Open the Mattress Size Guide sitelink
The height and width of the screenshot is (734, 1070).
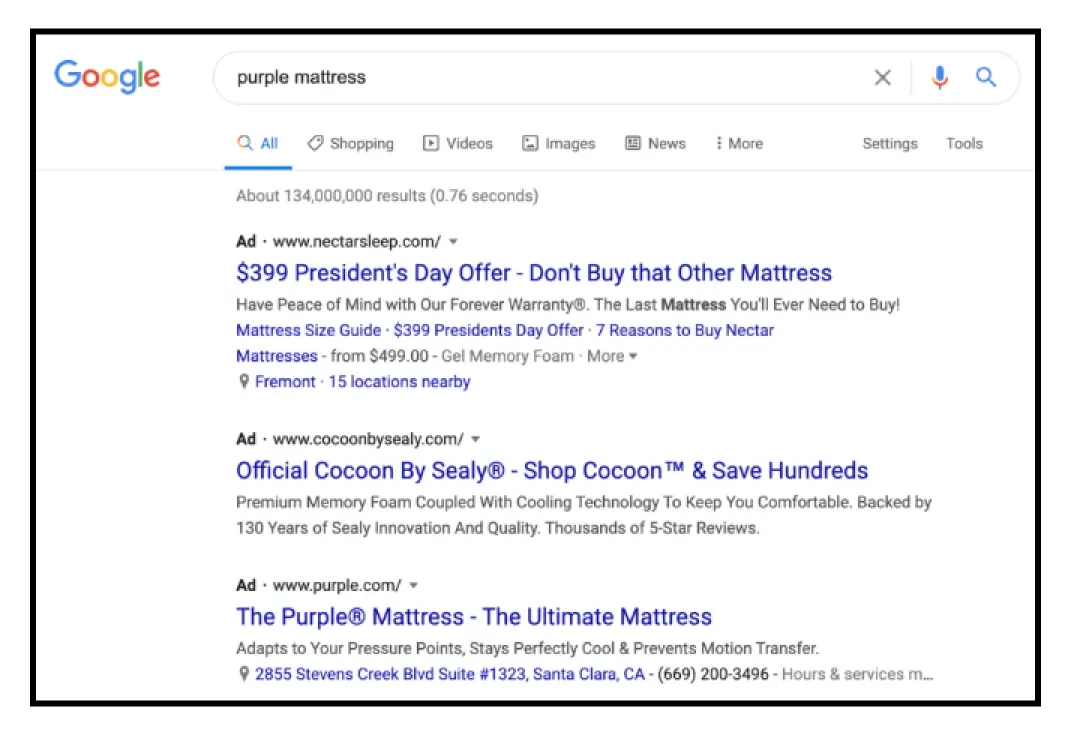coord(308,330)
